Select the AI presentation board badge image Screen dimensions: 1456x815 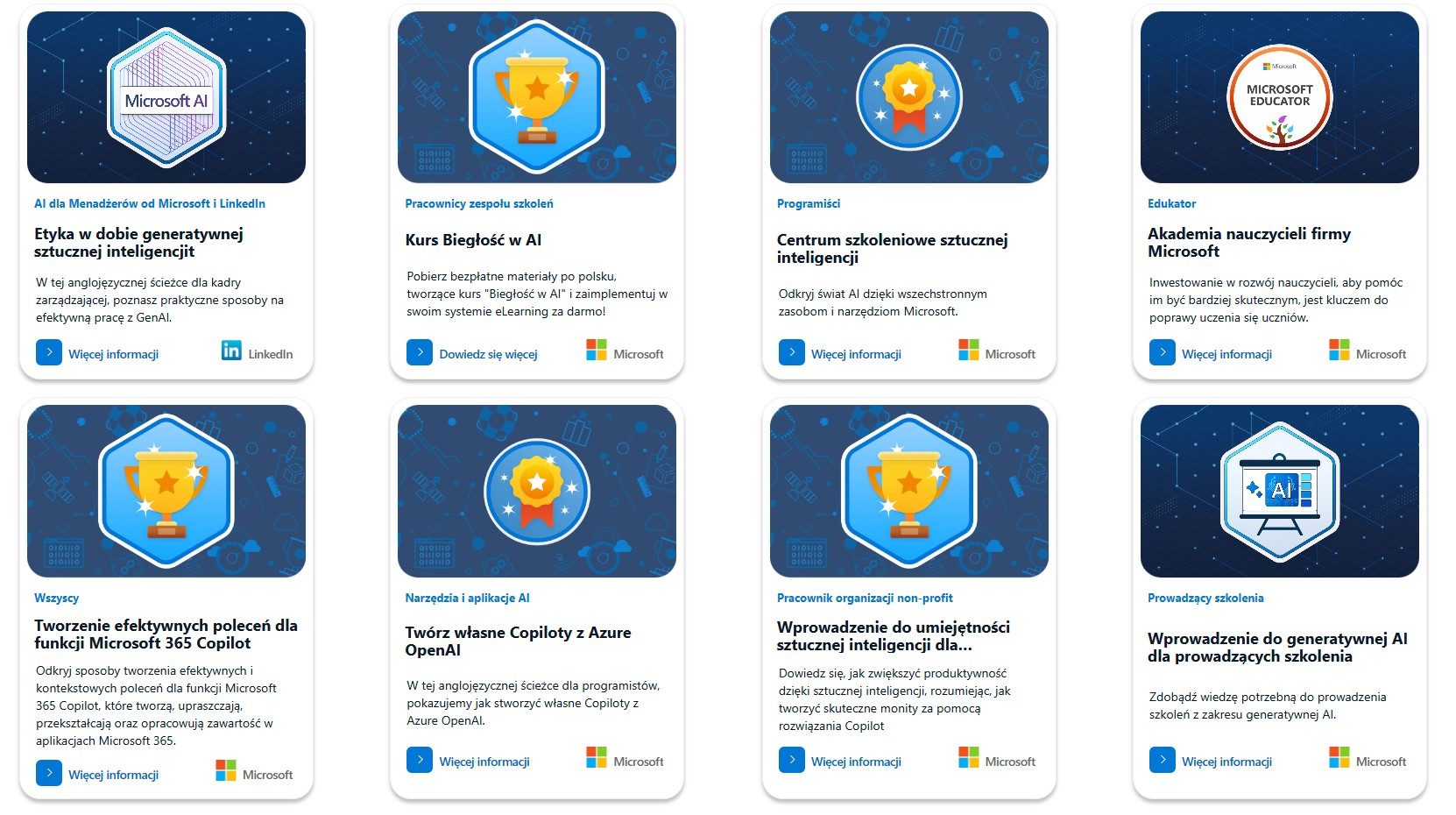(x=1280, y=491)
